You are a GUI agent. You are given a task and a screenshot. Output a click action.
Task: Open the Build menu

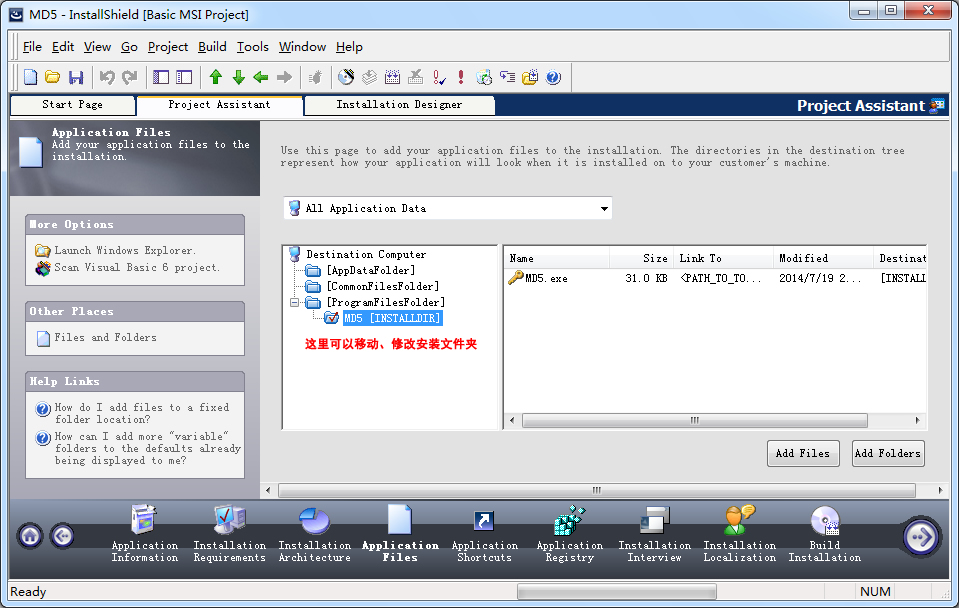212,47
